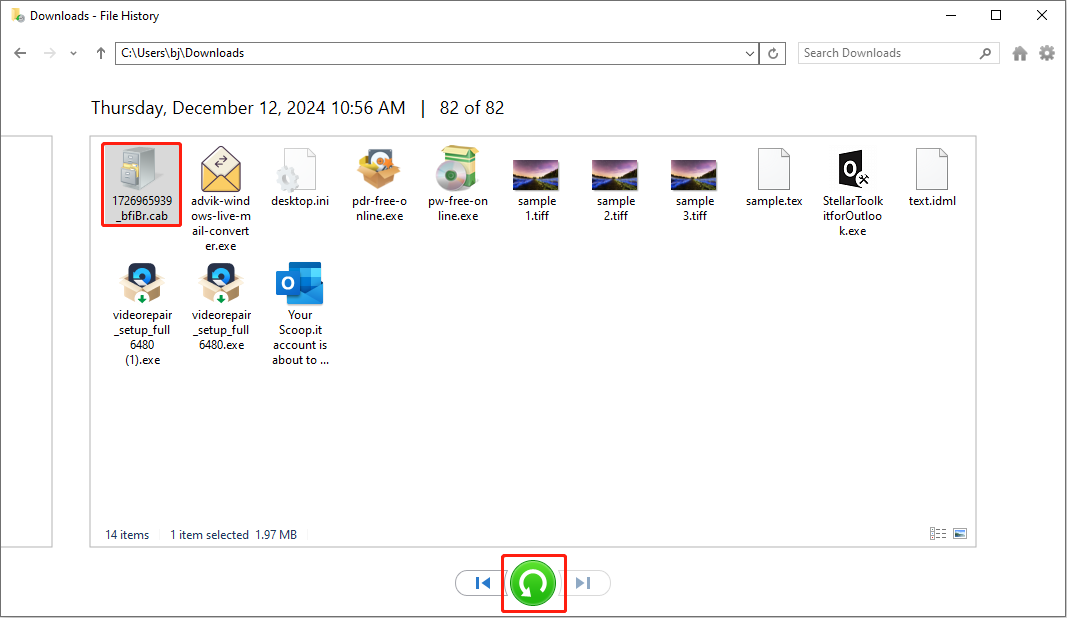Viewport: 1067px width, 618px height.
Task: Go to previous version
Action: coord(484,583)
